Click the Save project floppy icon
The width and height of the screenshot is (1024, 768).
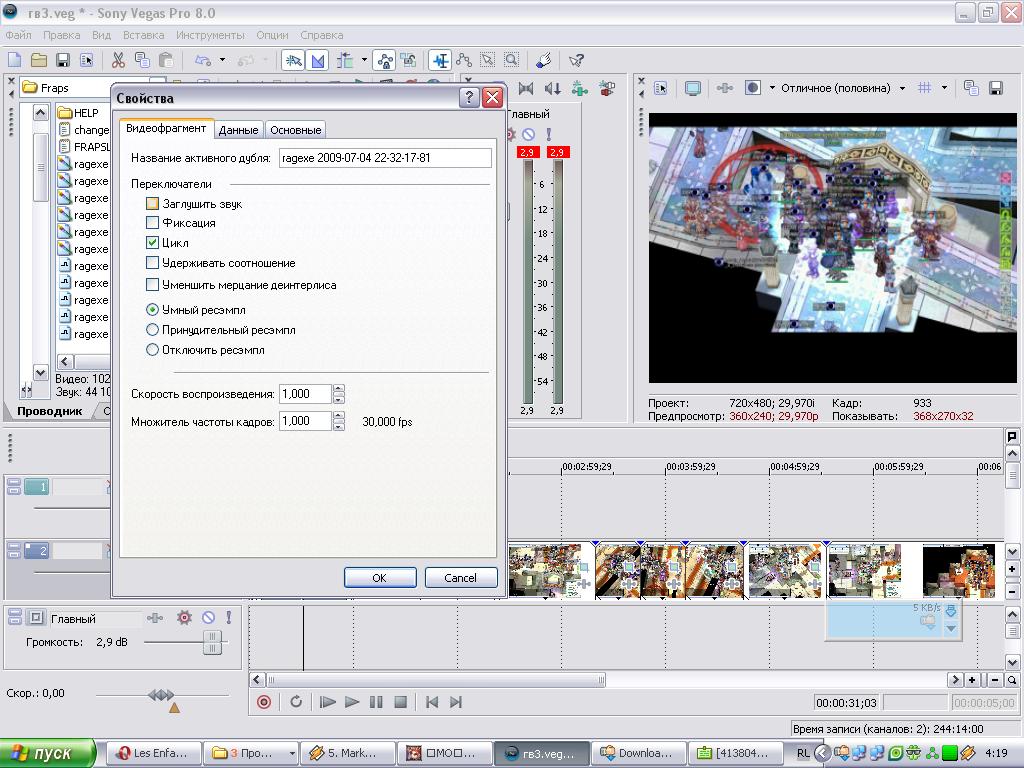(62, 60)
